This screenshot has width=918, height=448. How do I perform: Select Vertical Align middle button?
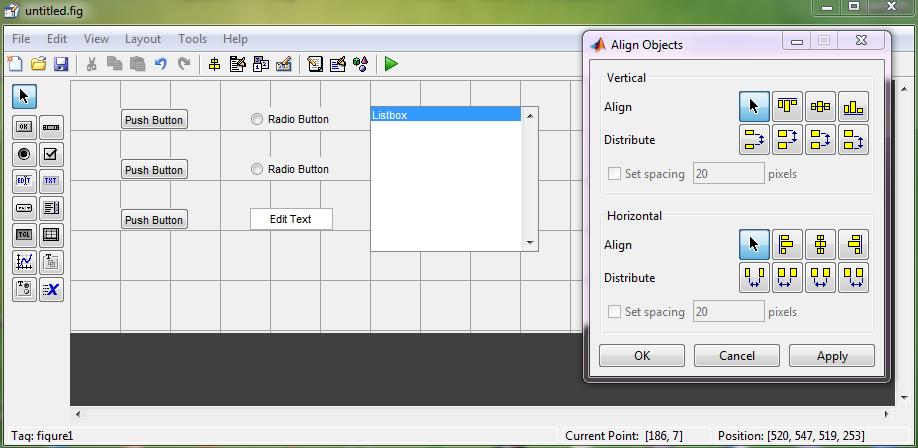(x=820, y=107)
